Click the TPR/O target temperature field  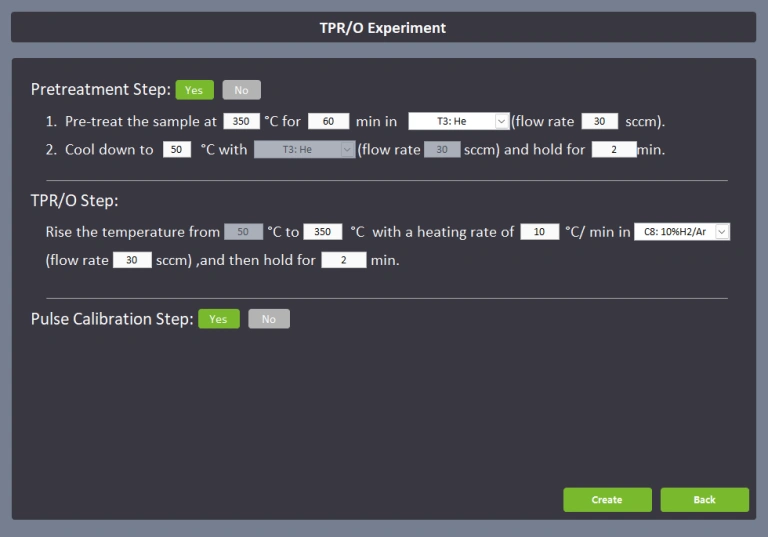[x=322, y=231]
